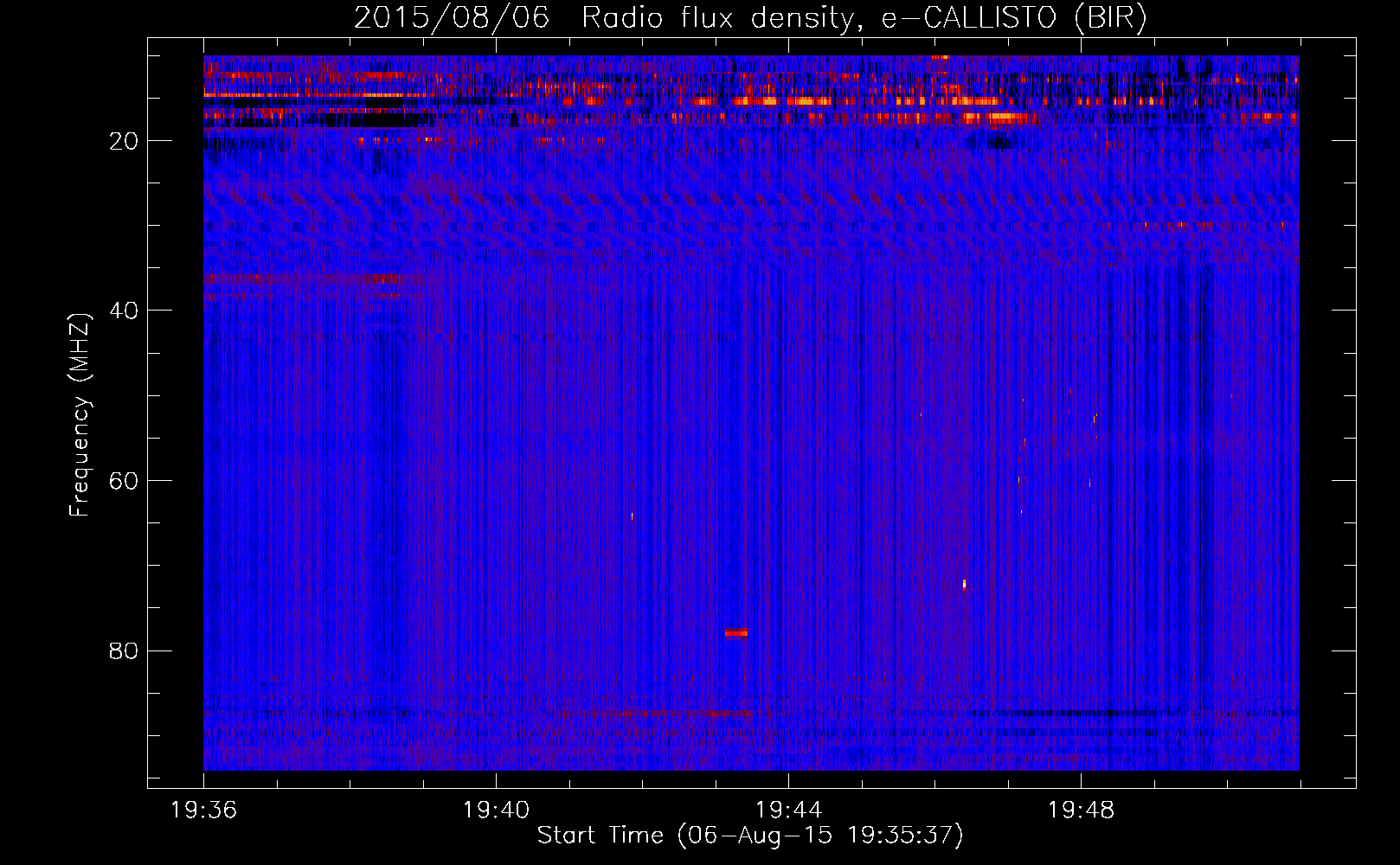Click the '40' frequency tick label
The image size is (1400, 865).
coord(124,311)
